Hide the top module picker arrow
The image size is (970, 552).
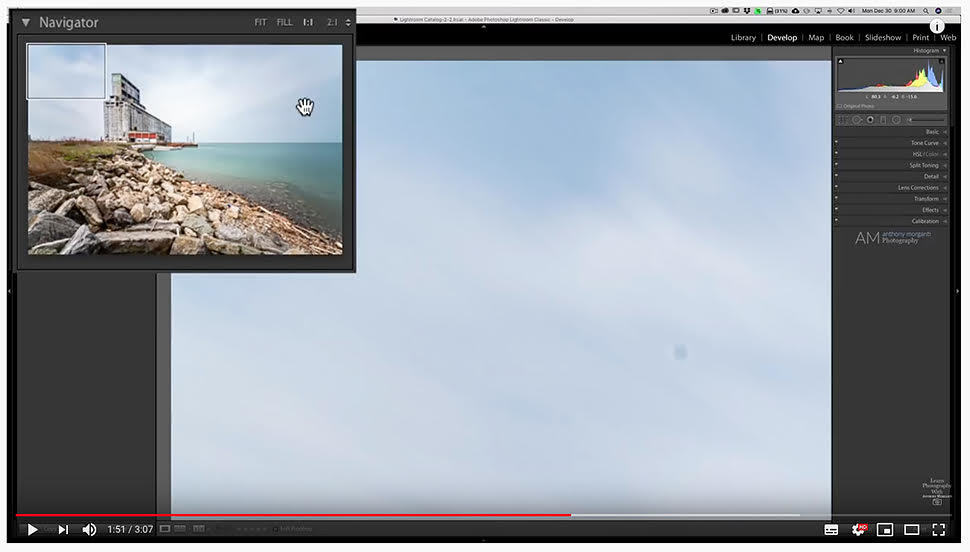point(484,27)
